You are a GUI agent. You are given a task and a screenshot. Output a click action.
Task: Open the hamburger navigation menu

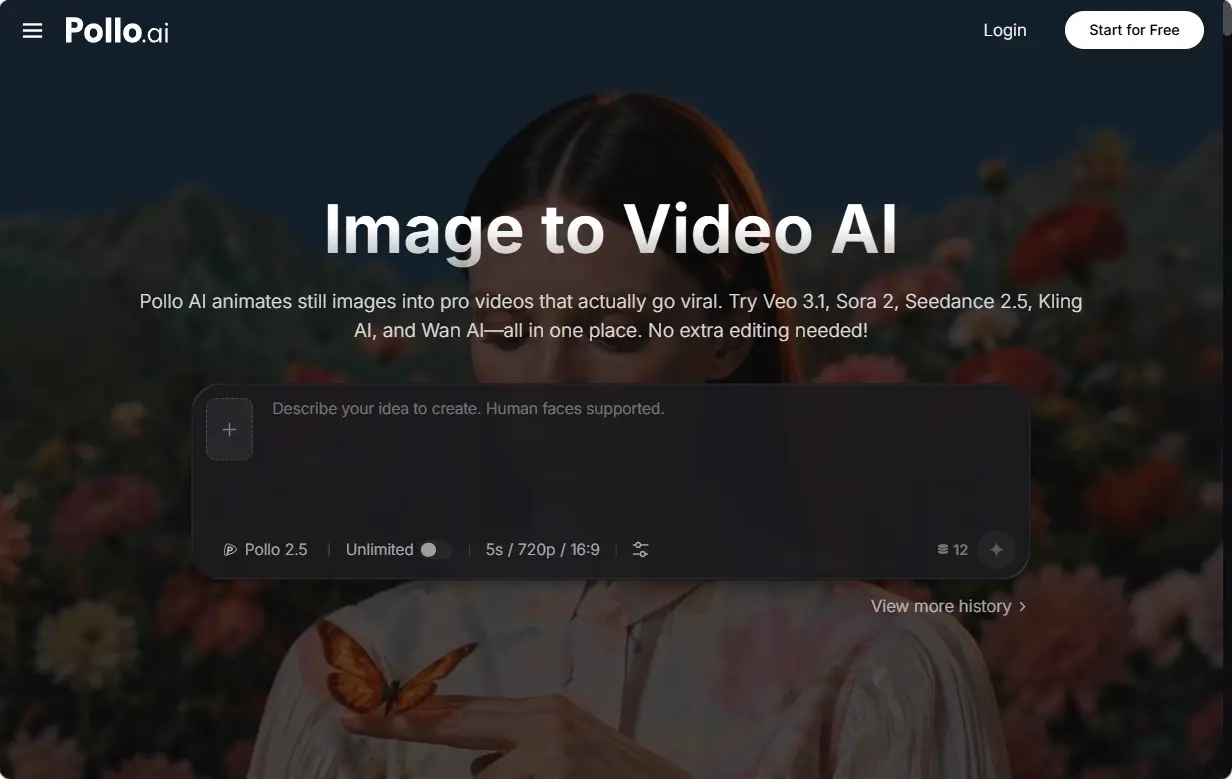pyautogui.click(x=32, y=30)
